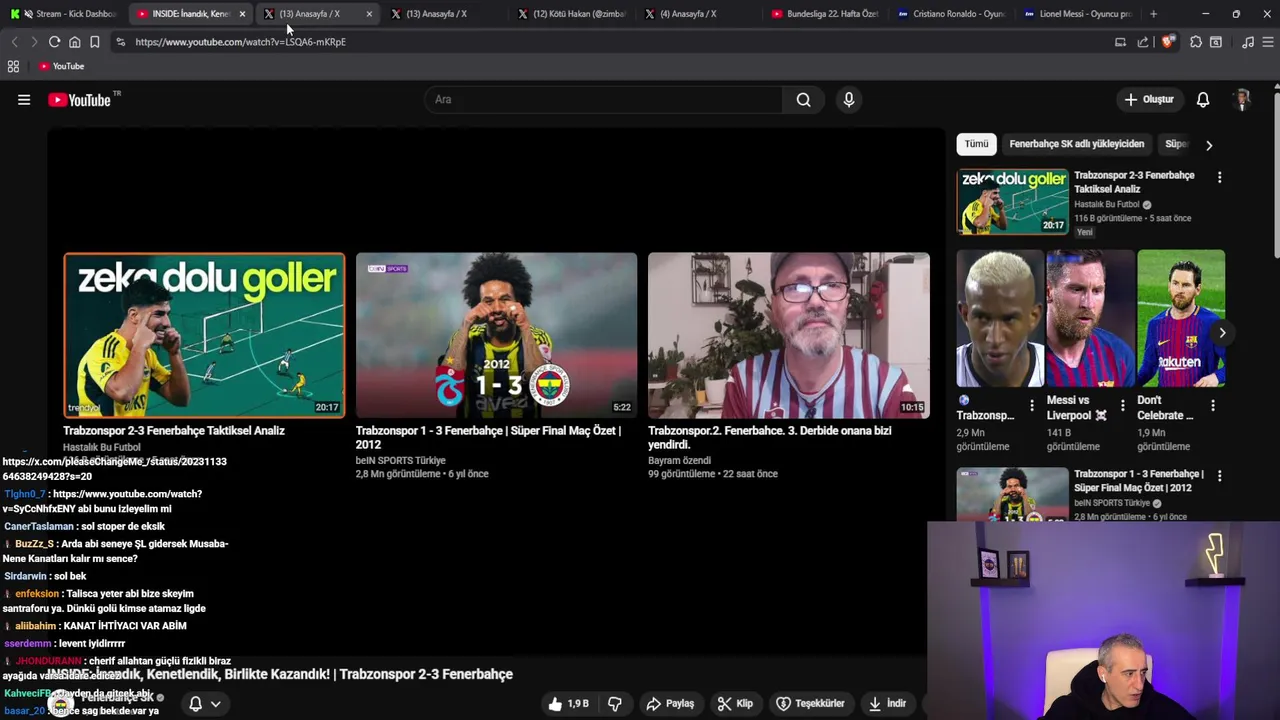Image resolution: width=1280 pixels, height=720 pixels.
Task: Open end-screen title Trabzonspor.2. Fenerbahce. 3. Derbide
Action: pos(770,437)
